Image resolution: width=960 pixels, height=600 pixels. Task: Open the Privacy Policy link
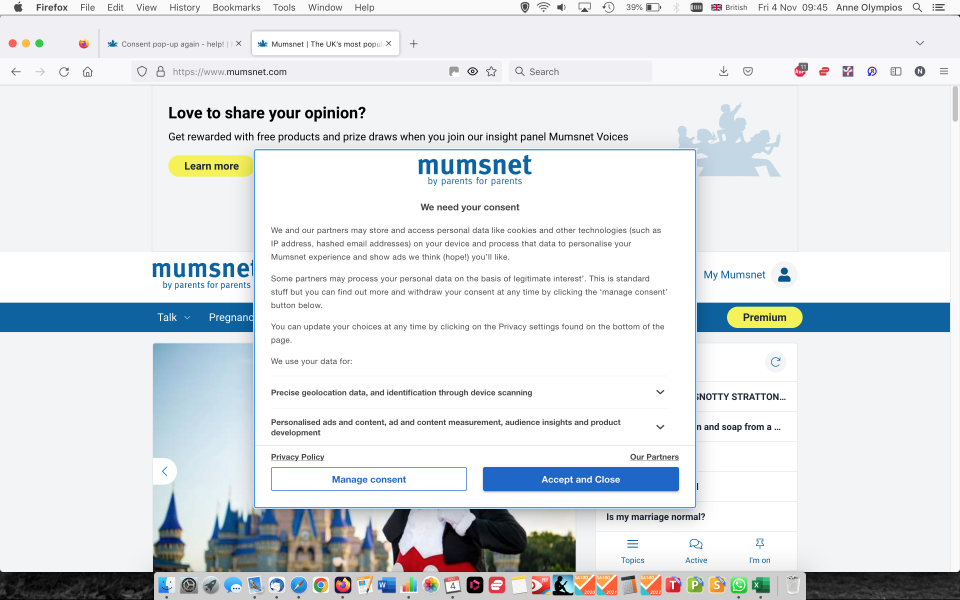[297, 457]
